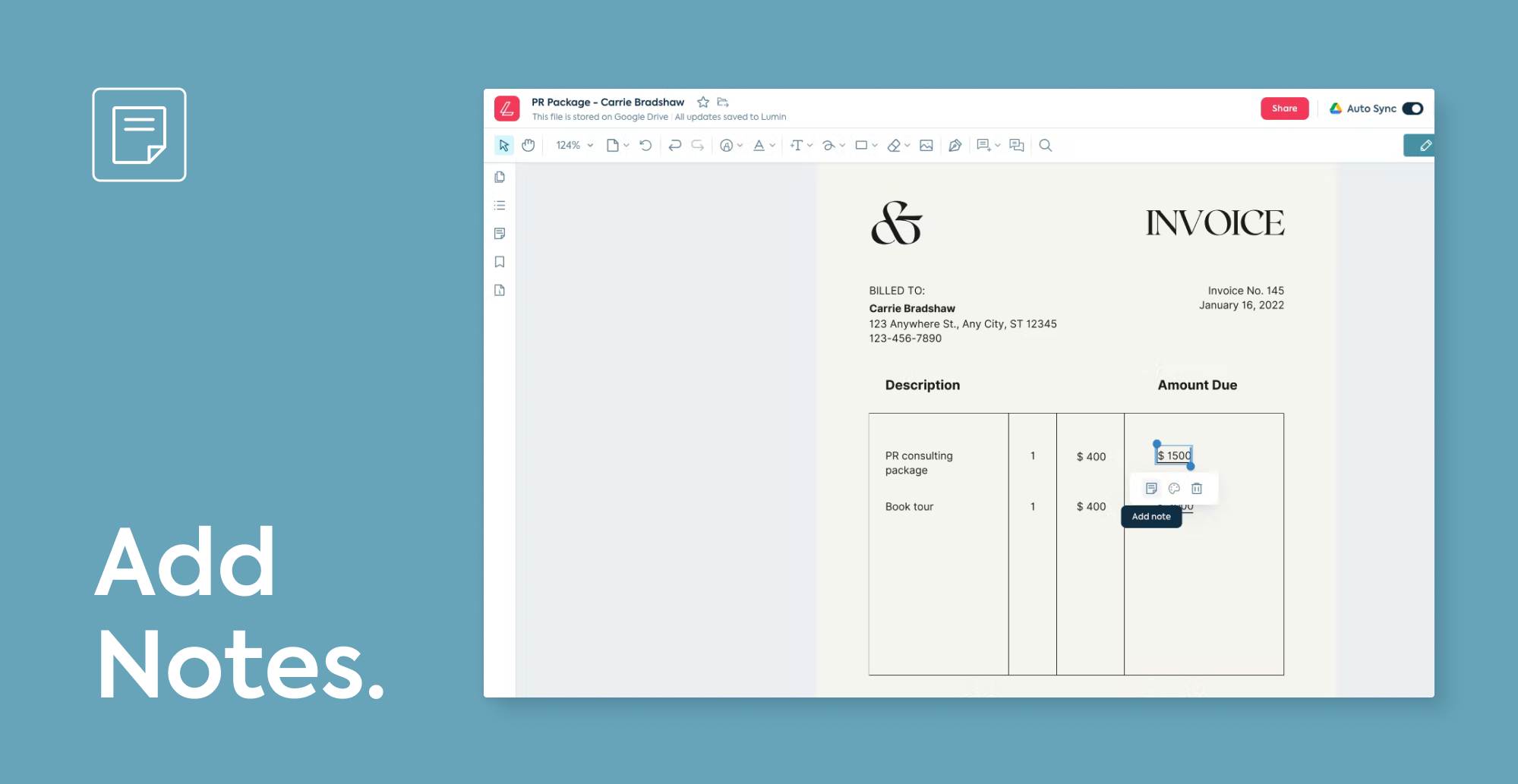Star the PR Package document
This screenshot has height=784, width=1518.
pos(703,102)
